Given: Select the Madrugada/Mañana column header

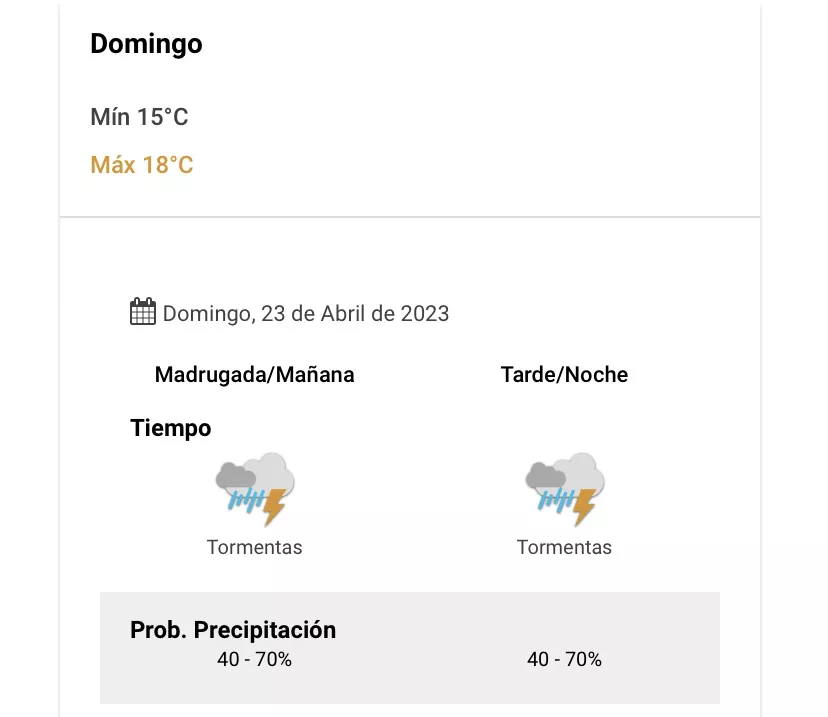Looking at the screenshot, I should (254, 375).
